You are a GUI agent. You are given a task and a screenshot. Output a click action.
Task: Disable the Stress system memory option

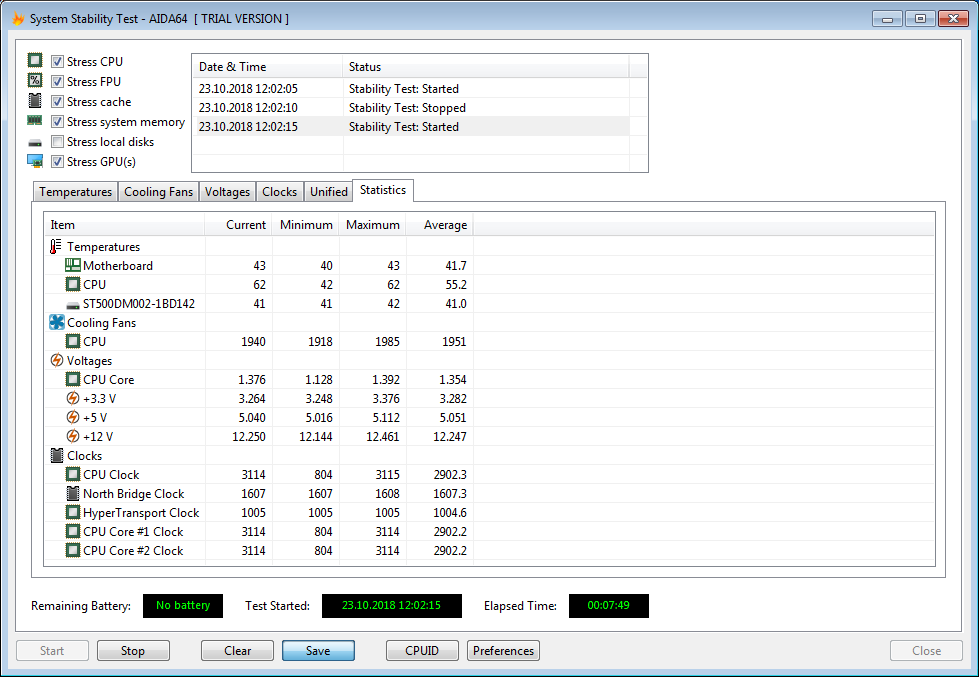point(58,122)
